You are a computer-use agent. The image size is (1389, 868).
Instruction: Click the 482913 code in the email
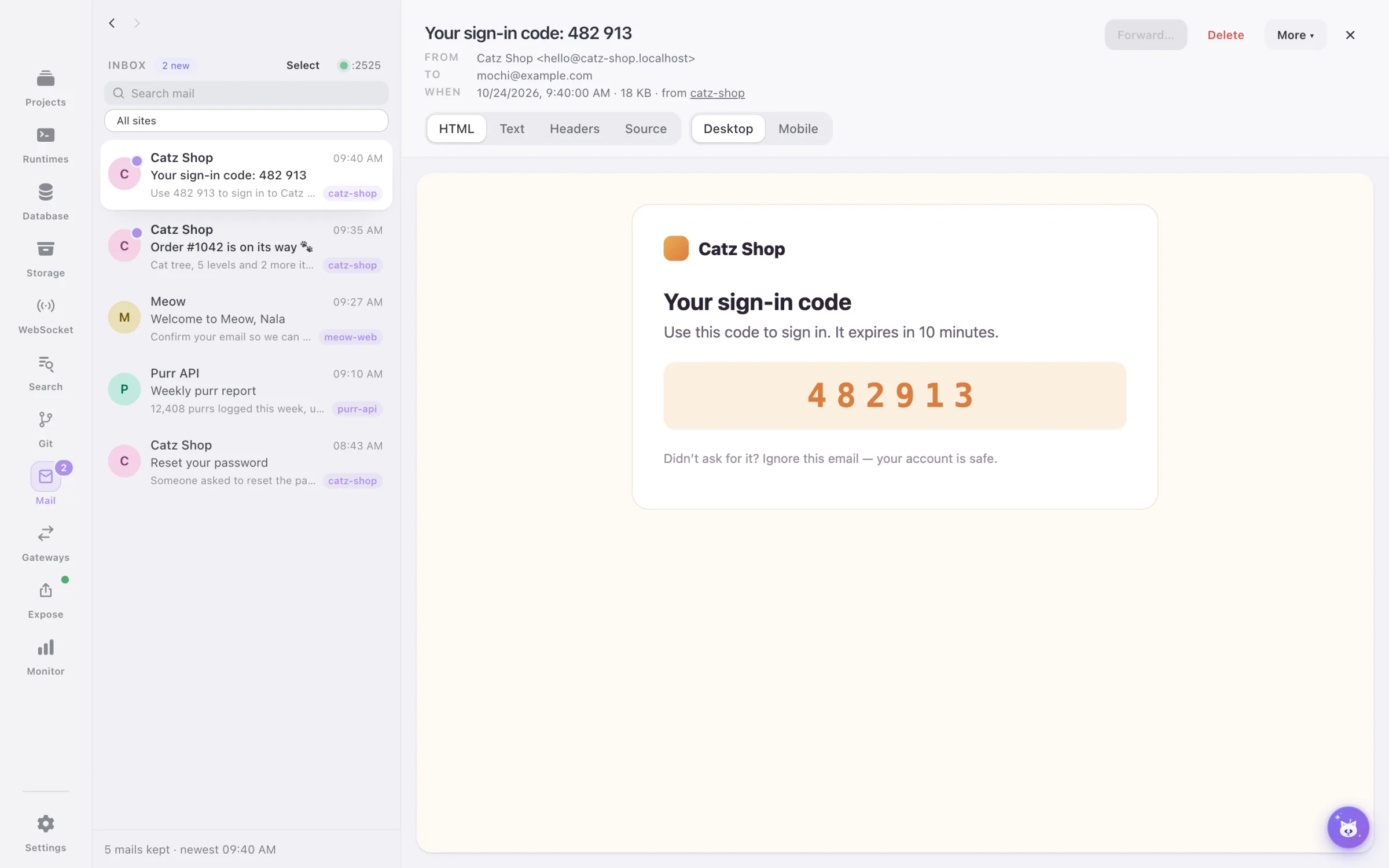click(890, 395)
